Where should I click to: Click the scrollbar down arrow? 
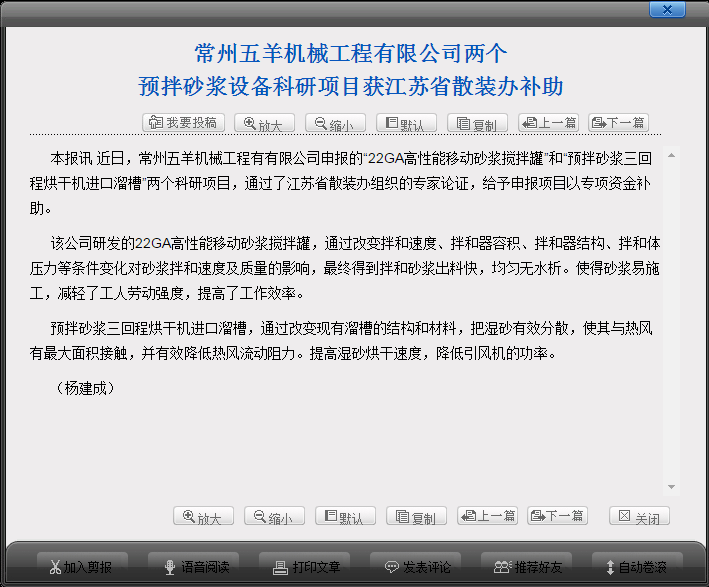(671, 487)
